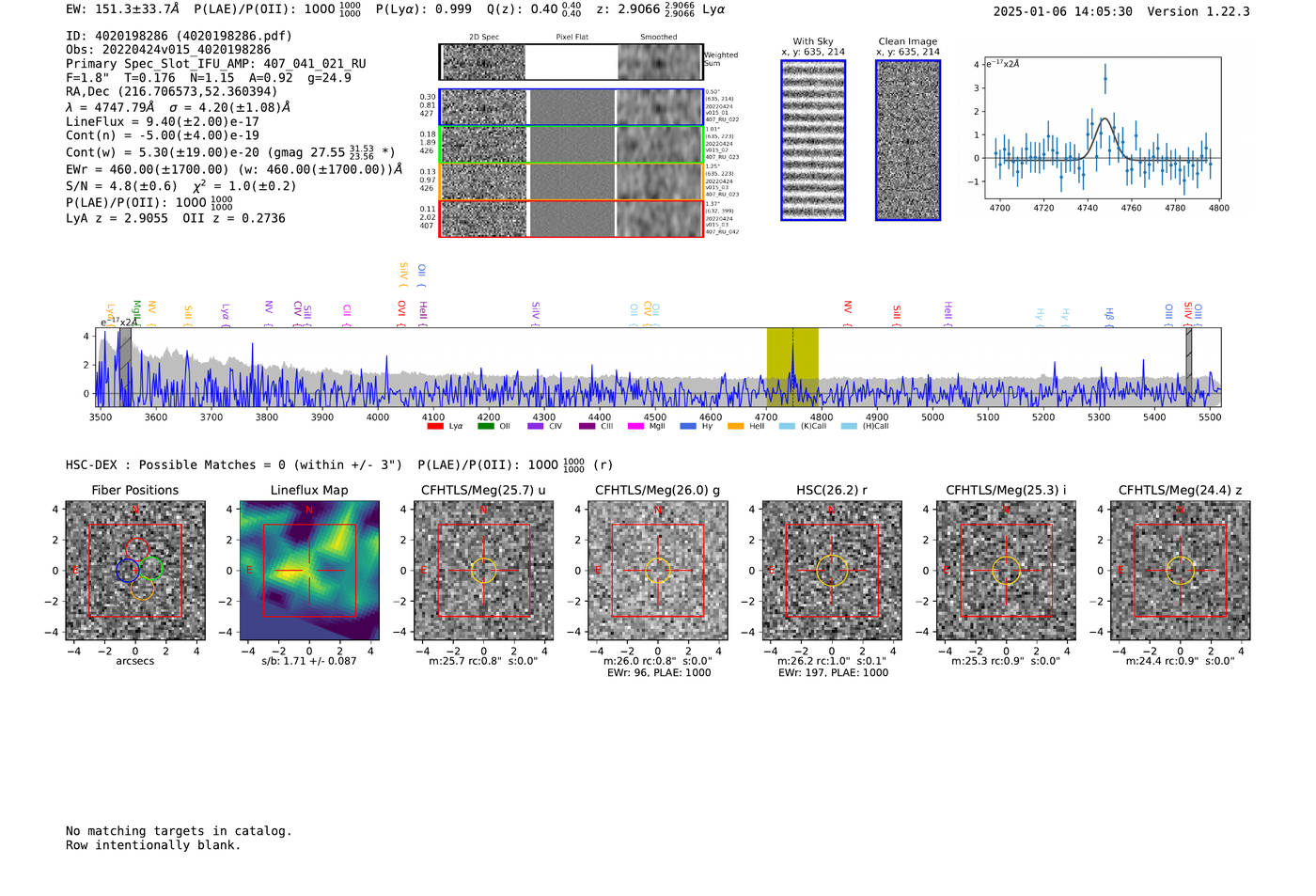The width and height of the screenshot is (1316, 896).
Task: Click the Weighted Sum 2D spectrum strip
Action: point(571,62)
